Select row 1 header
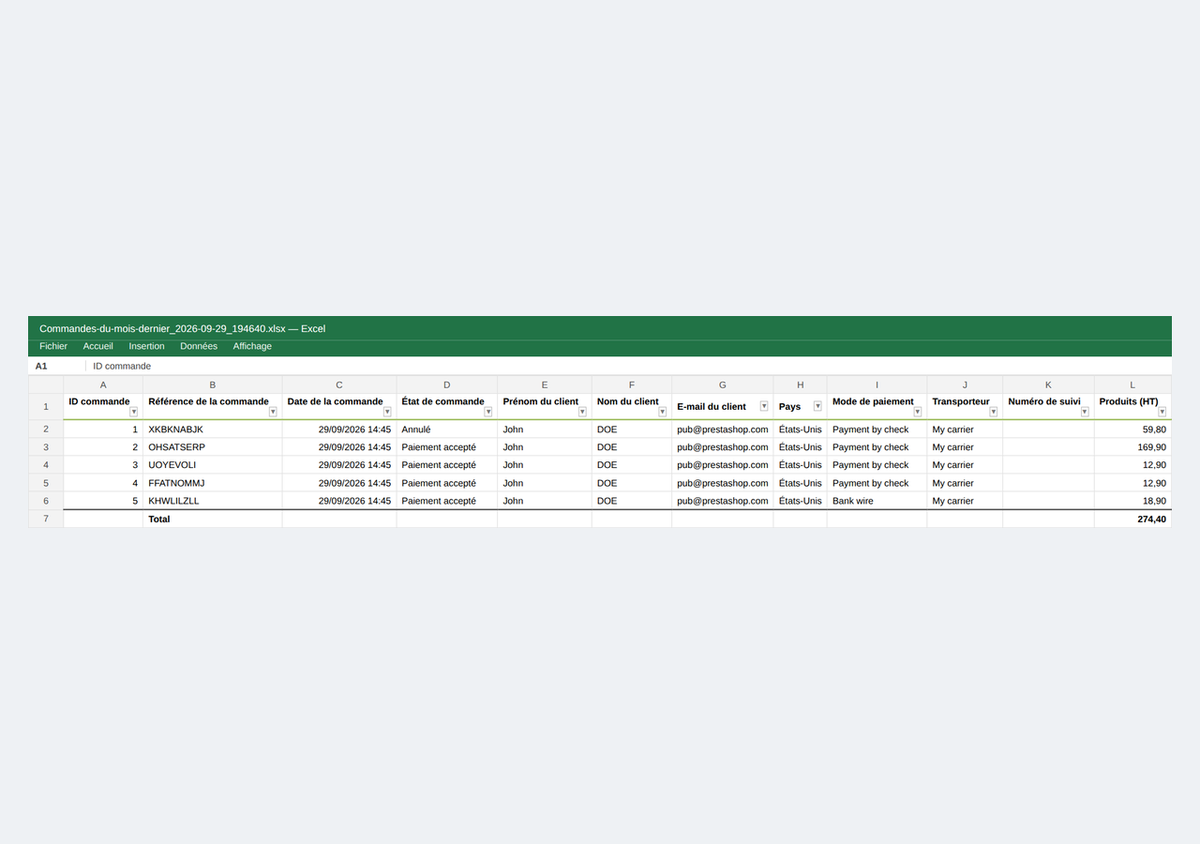 (x=46, y=407)
